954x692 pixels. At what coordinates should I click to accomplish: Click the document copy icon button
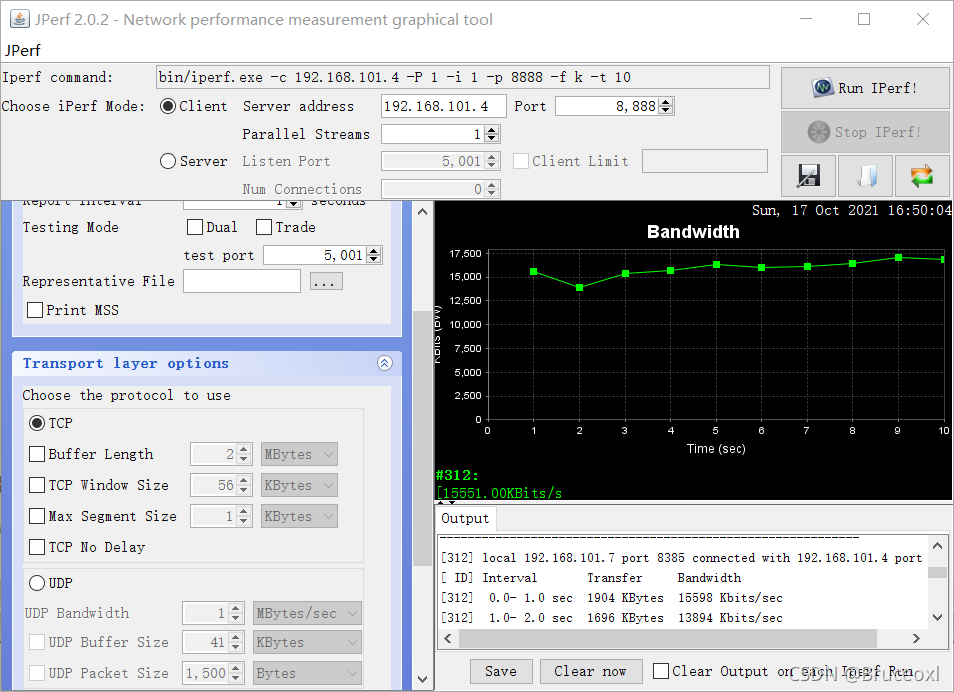(x=865, y=176)
